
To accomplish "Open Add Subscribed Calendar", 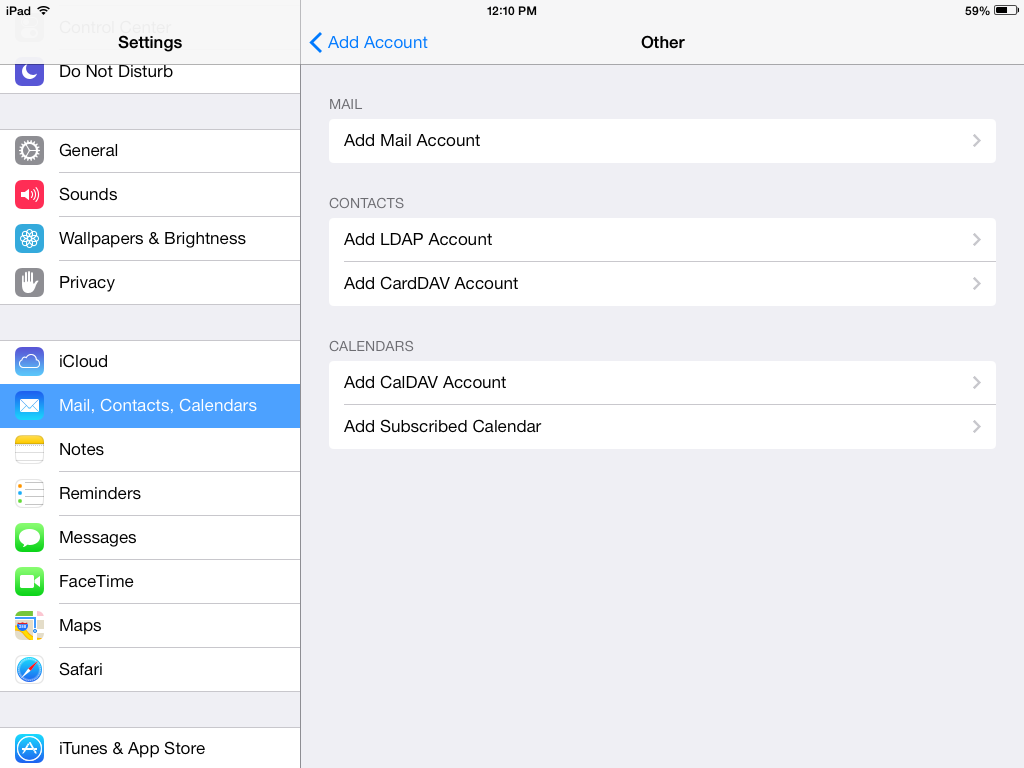I will point(662,427).
